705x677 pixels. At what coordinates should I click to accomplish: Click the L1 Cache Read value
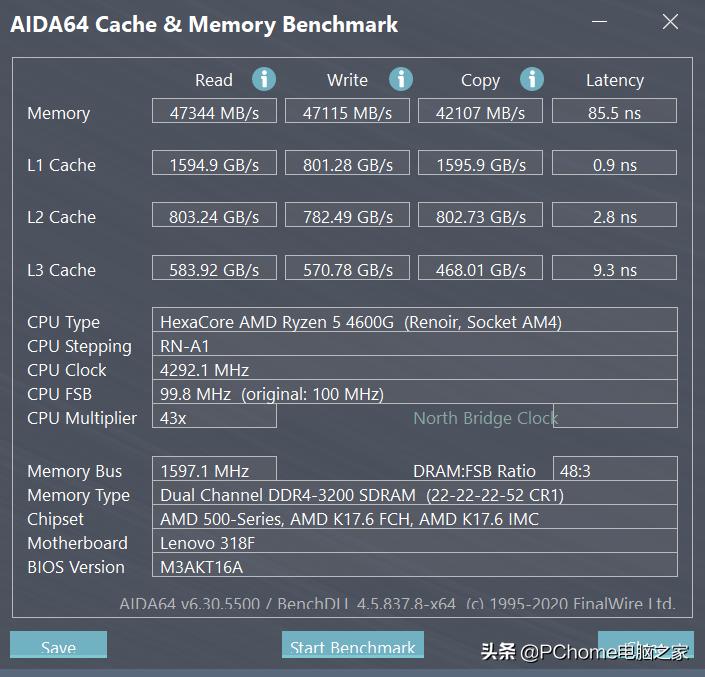pyautogui.click(x=215, y=165)
